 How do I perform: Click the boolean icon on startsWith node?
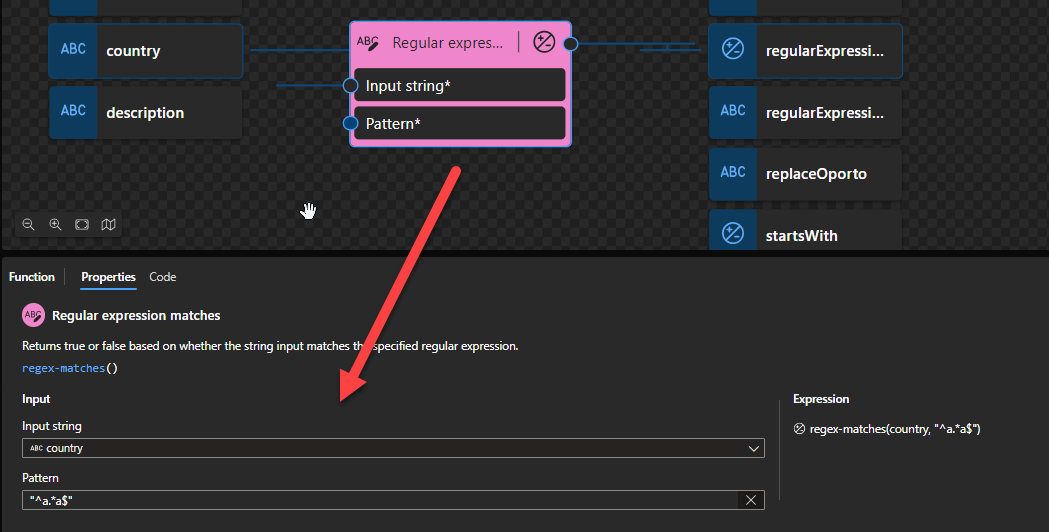tap(733, 234)
